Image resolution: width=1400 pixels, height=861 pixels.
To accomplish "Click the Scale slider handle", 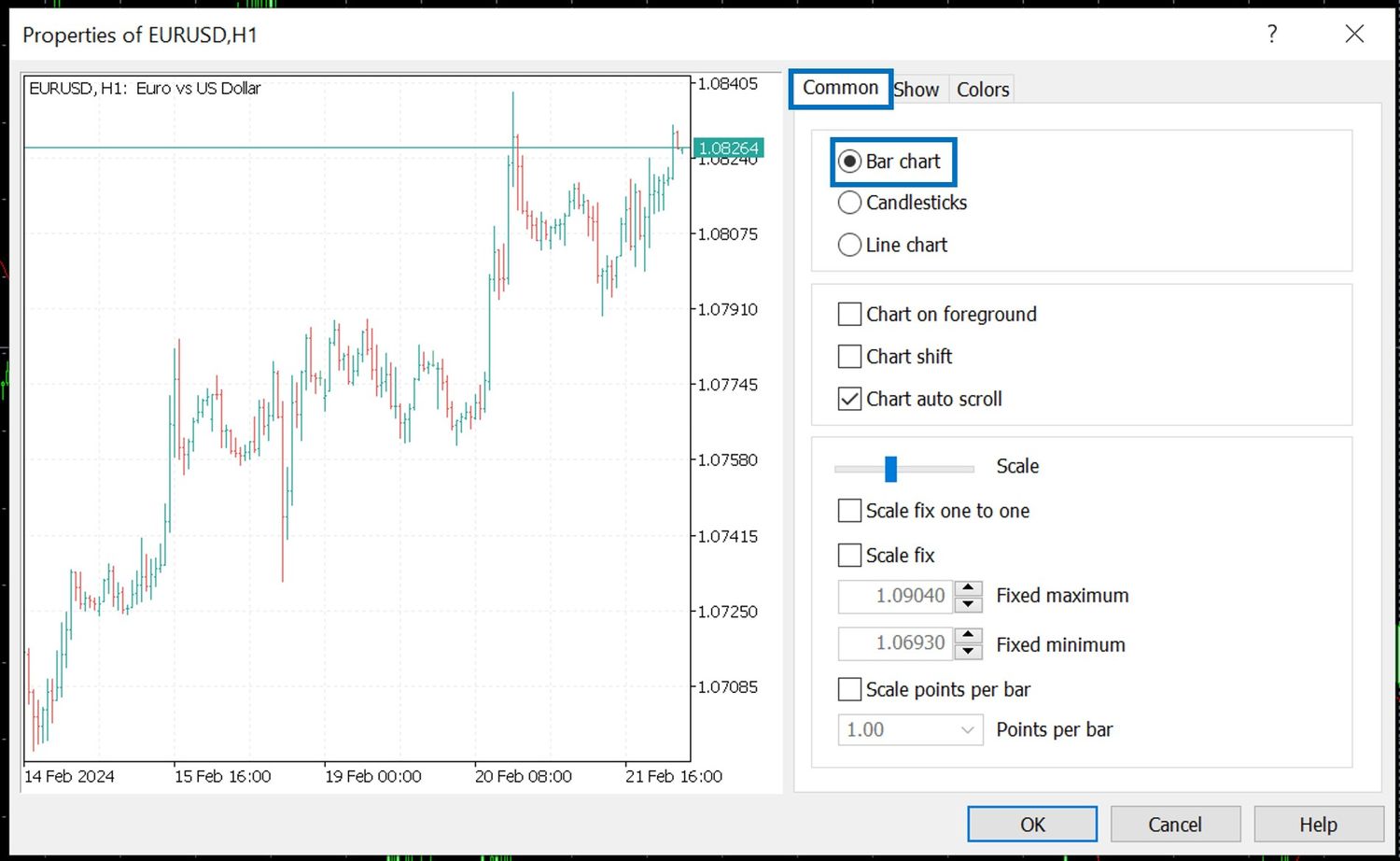I will coord(890,469).
